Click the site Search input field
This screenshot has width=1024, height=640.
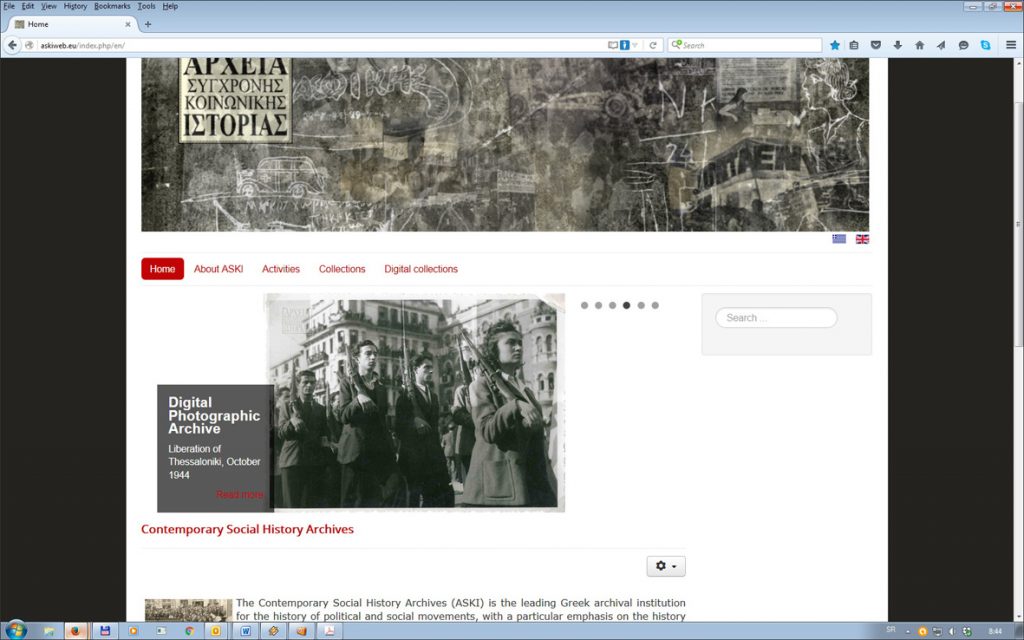776,318
